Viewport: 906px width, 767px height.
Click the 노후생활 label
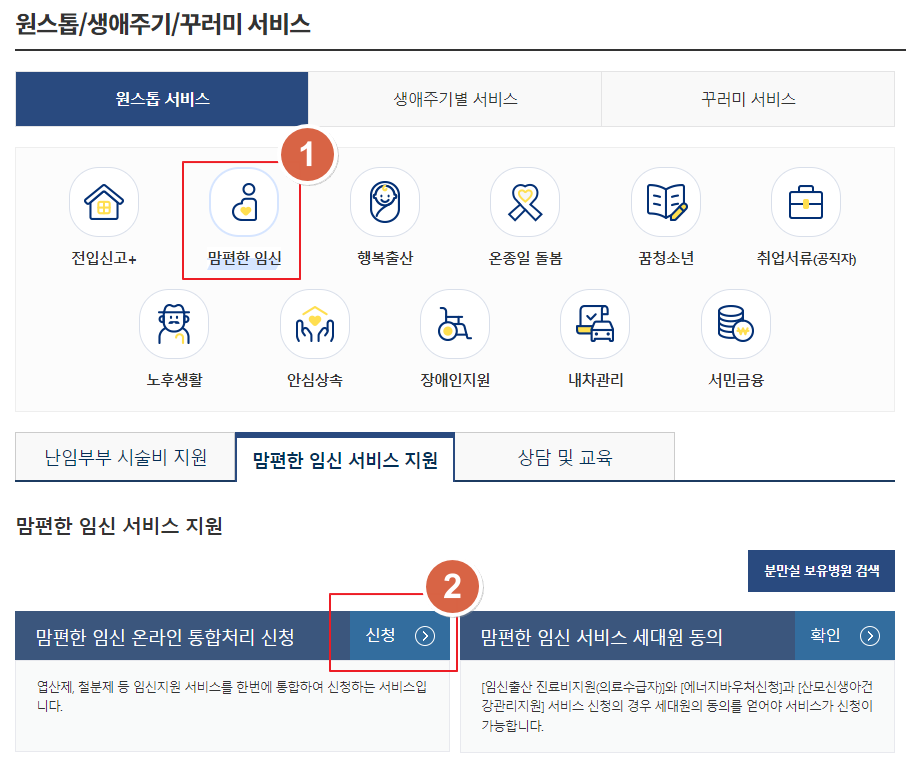click(174, 380)
